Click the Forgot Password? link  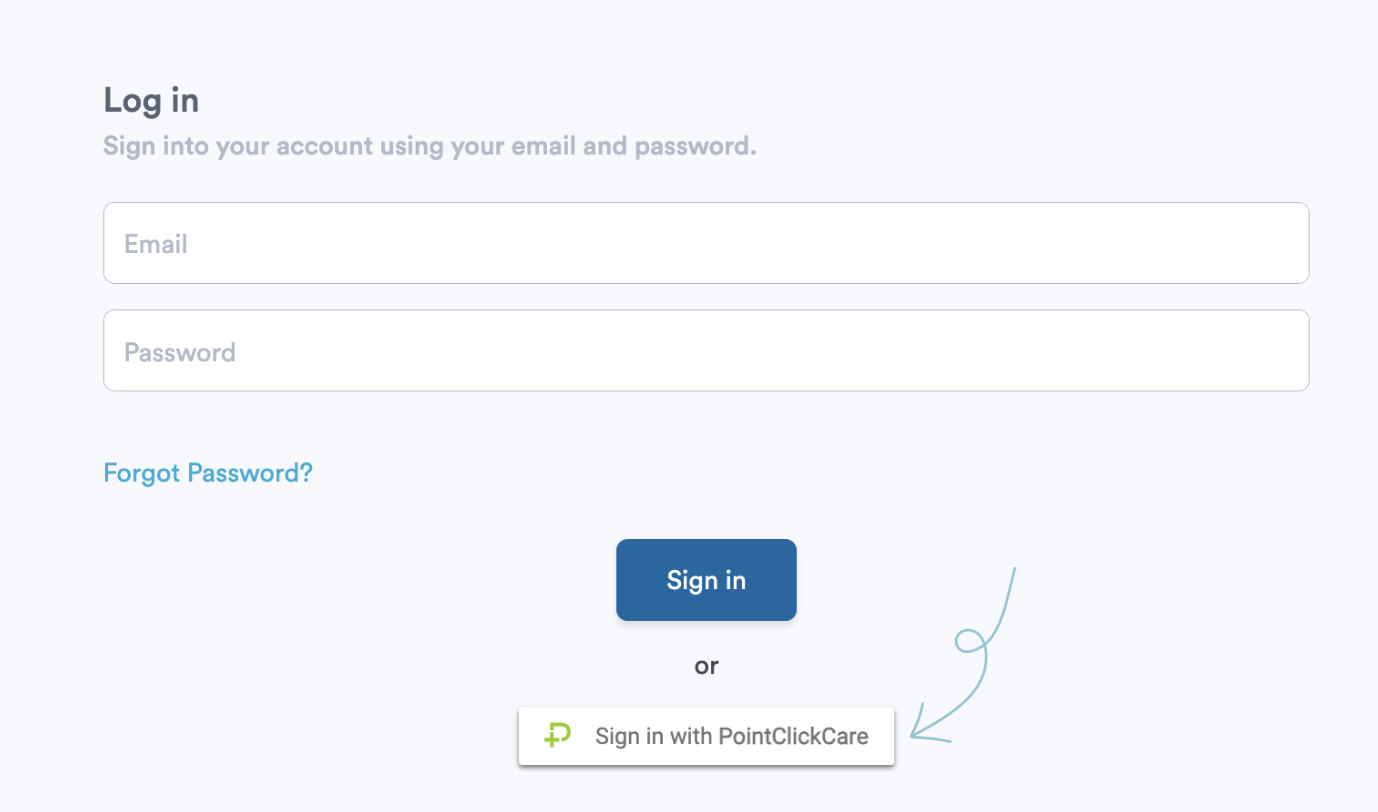coord(207,472)
